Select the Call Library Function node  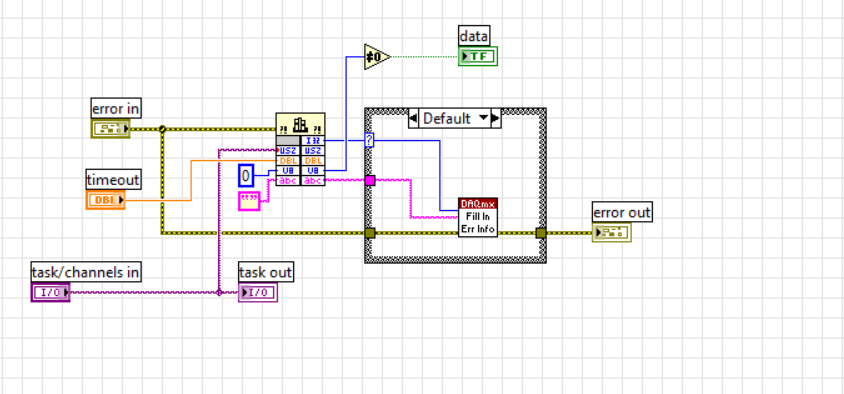tap(300, 150)
